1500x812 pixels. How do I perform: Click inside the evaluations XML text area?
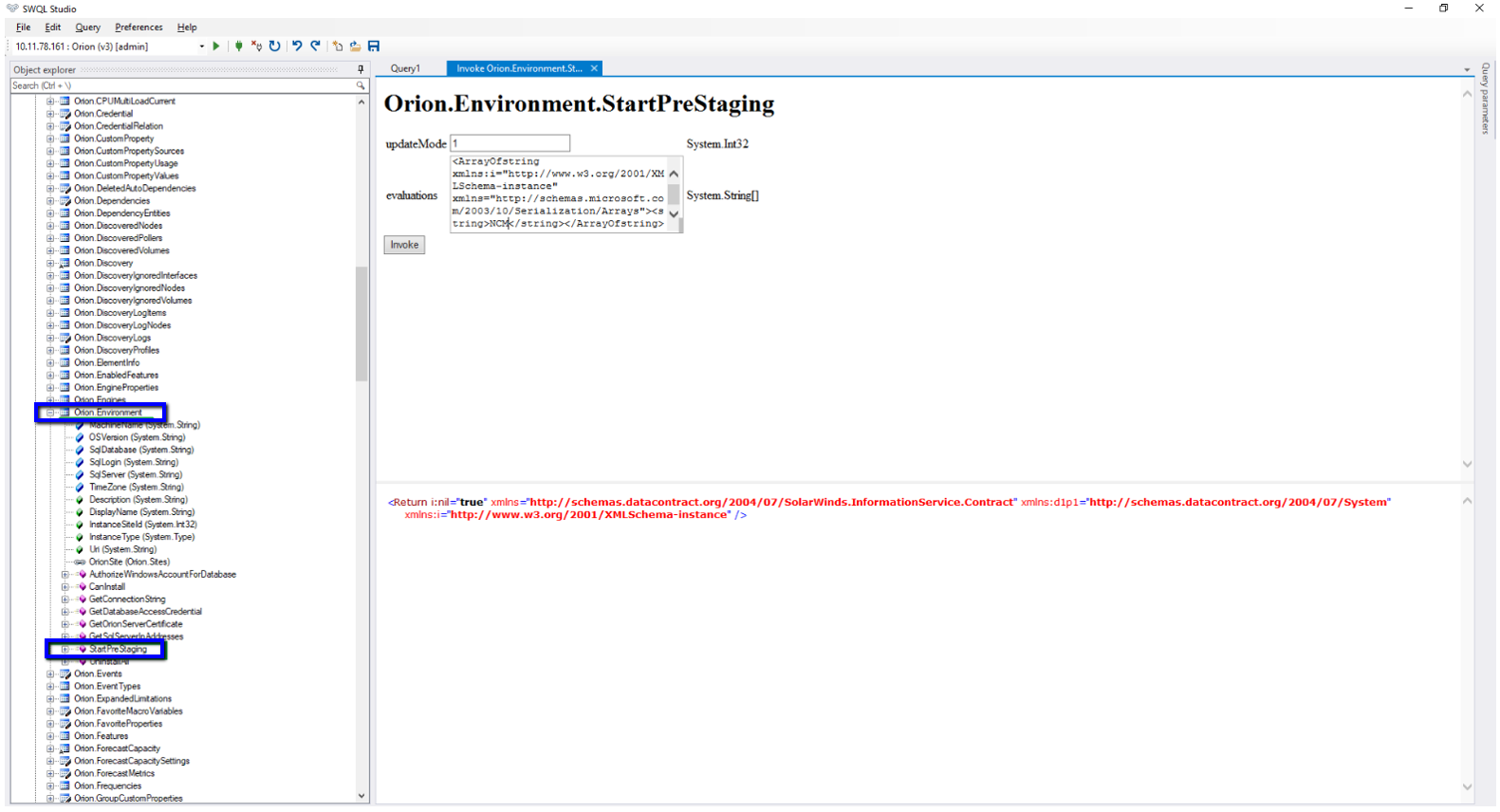coord(559,194)
